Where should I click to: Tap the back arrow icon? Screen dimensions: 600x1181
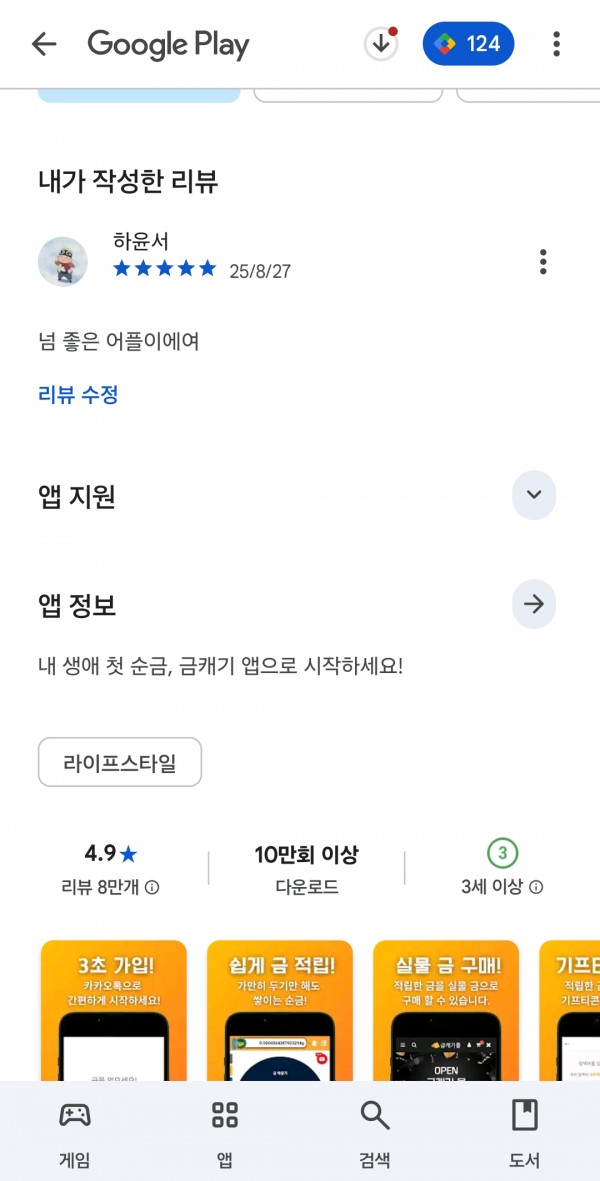44,44
